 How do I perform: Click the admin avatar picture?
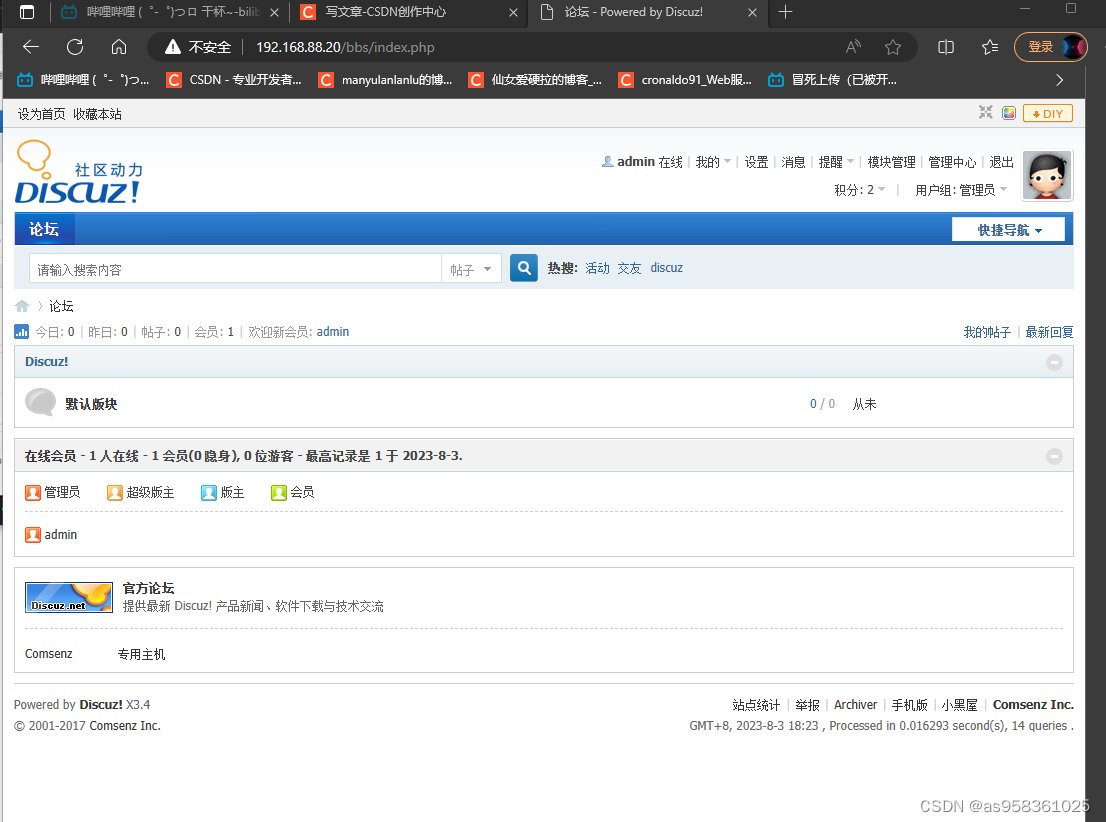(1047, 175)
